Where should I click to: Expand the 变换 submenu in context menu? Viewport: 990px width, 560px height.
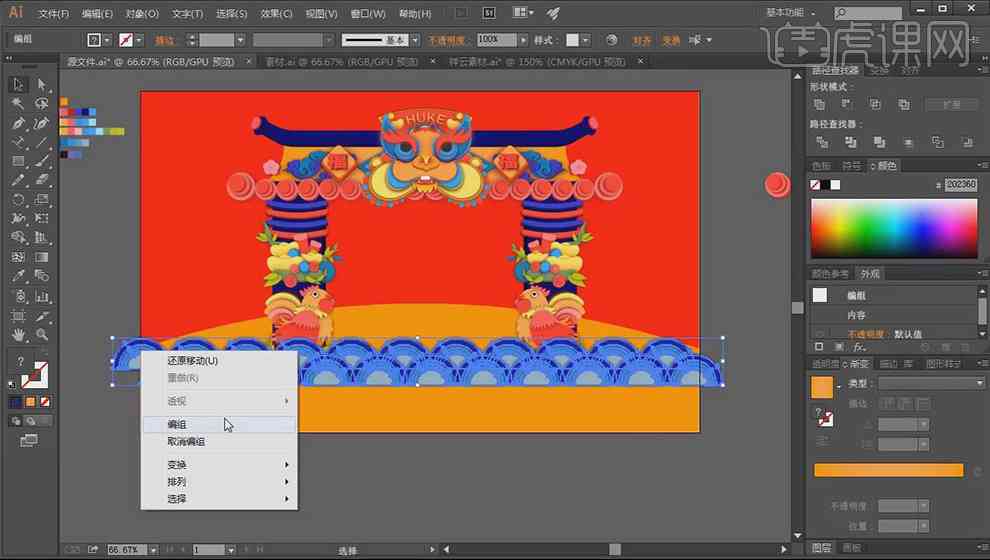[219, 465]
